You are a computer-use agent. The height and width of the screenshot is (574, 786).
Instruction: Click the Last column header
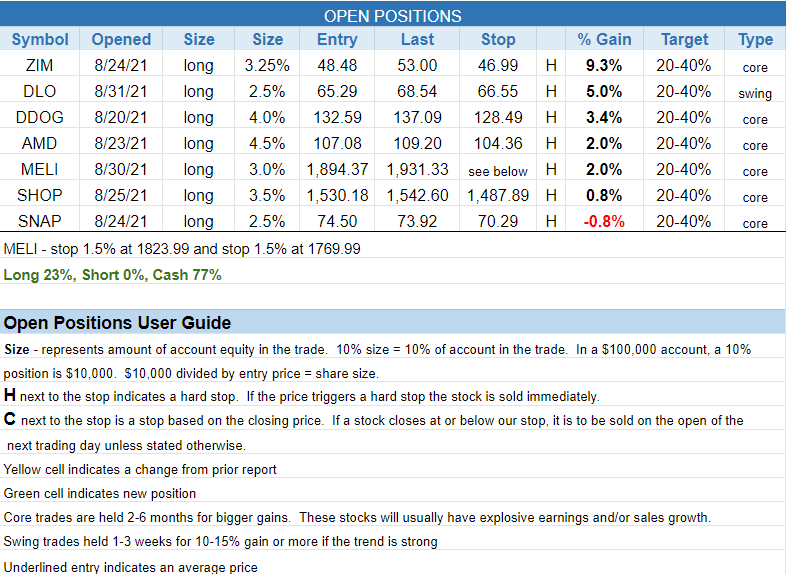pyautogui.click(x=417, y=39)
